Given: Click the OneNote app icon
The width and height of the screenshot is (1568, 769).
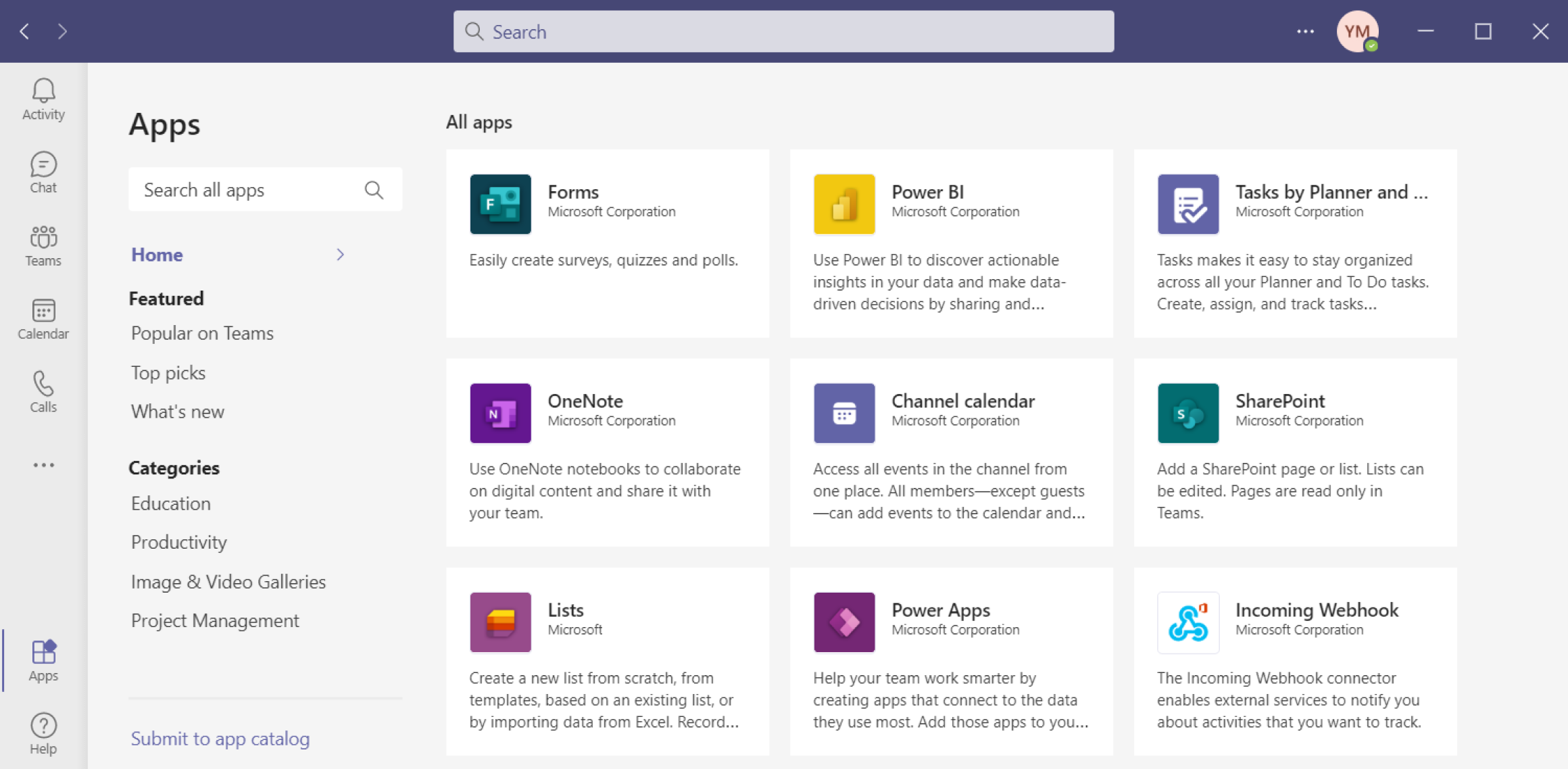Looking at the screenshot, I should 500,413.
